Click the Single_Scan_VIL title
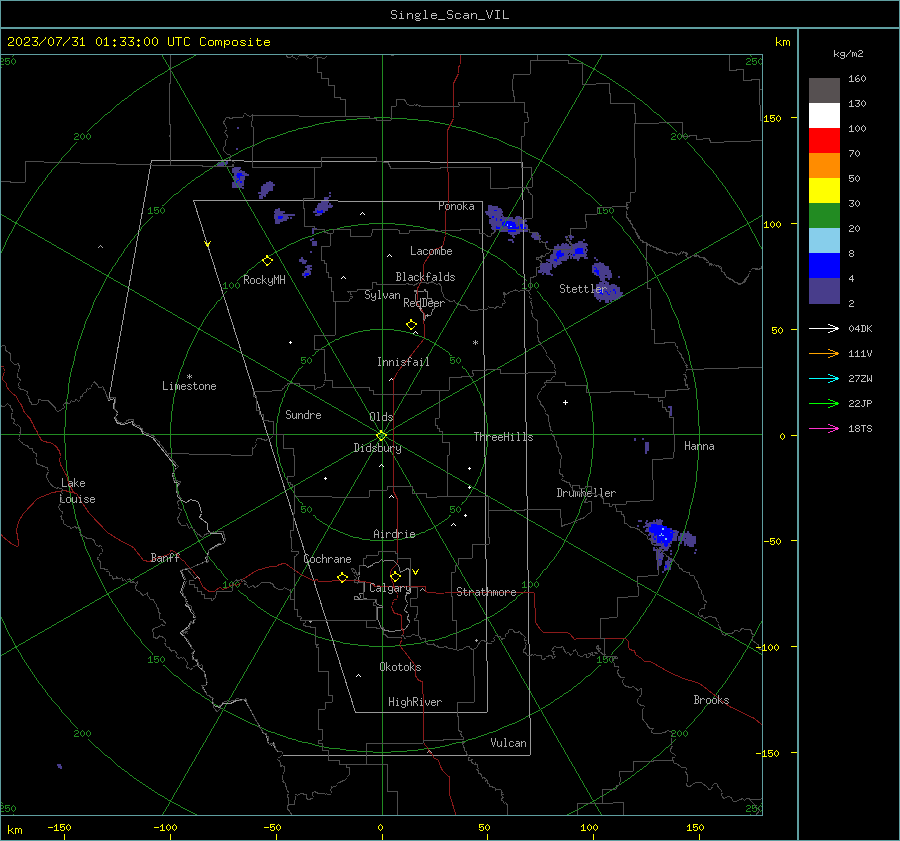 click(449, 15)
